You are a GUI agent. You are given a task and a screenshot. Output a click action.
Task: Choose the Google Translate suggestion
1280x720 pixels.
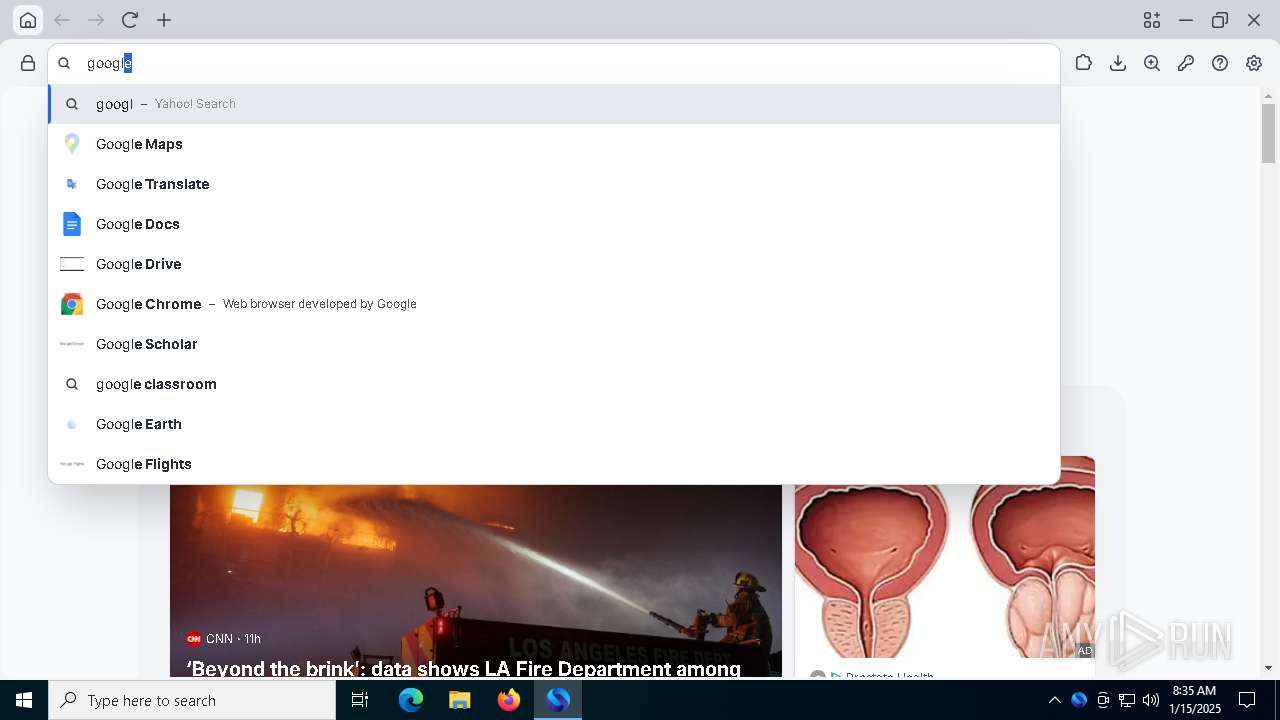click(554, 184)
